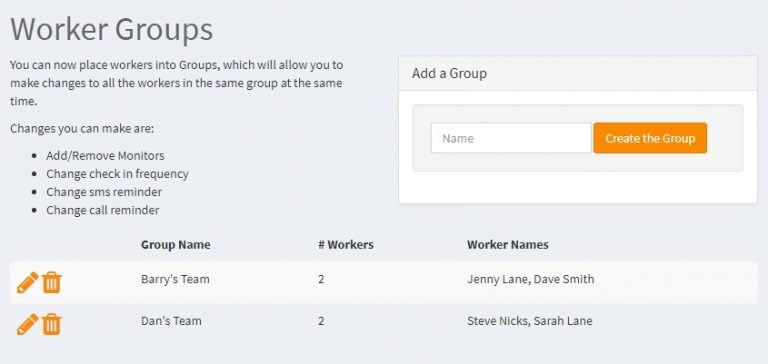Click 'Steve Nicks, Sarah Lane' worker names
The height and width of the screenshot is (364, 768).
(x=529, y=321)
